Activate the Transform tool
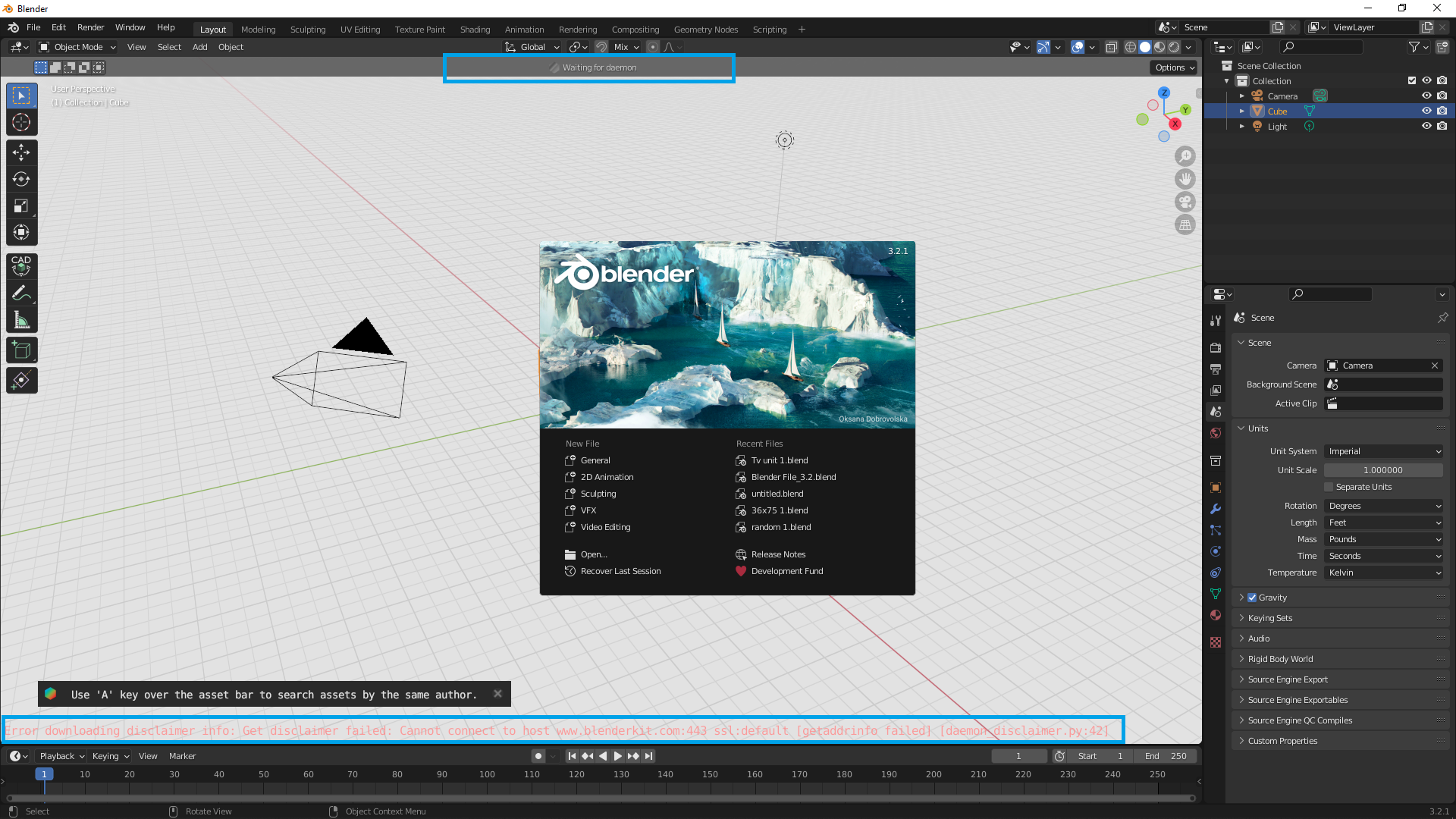Viewport: 1456px width, 819px height. (21, 232)
